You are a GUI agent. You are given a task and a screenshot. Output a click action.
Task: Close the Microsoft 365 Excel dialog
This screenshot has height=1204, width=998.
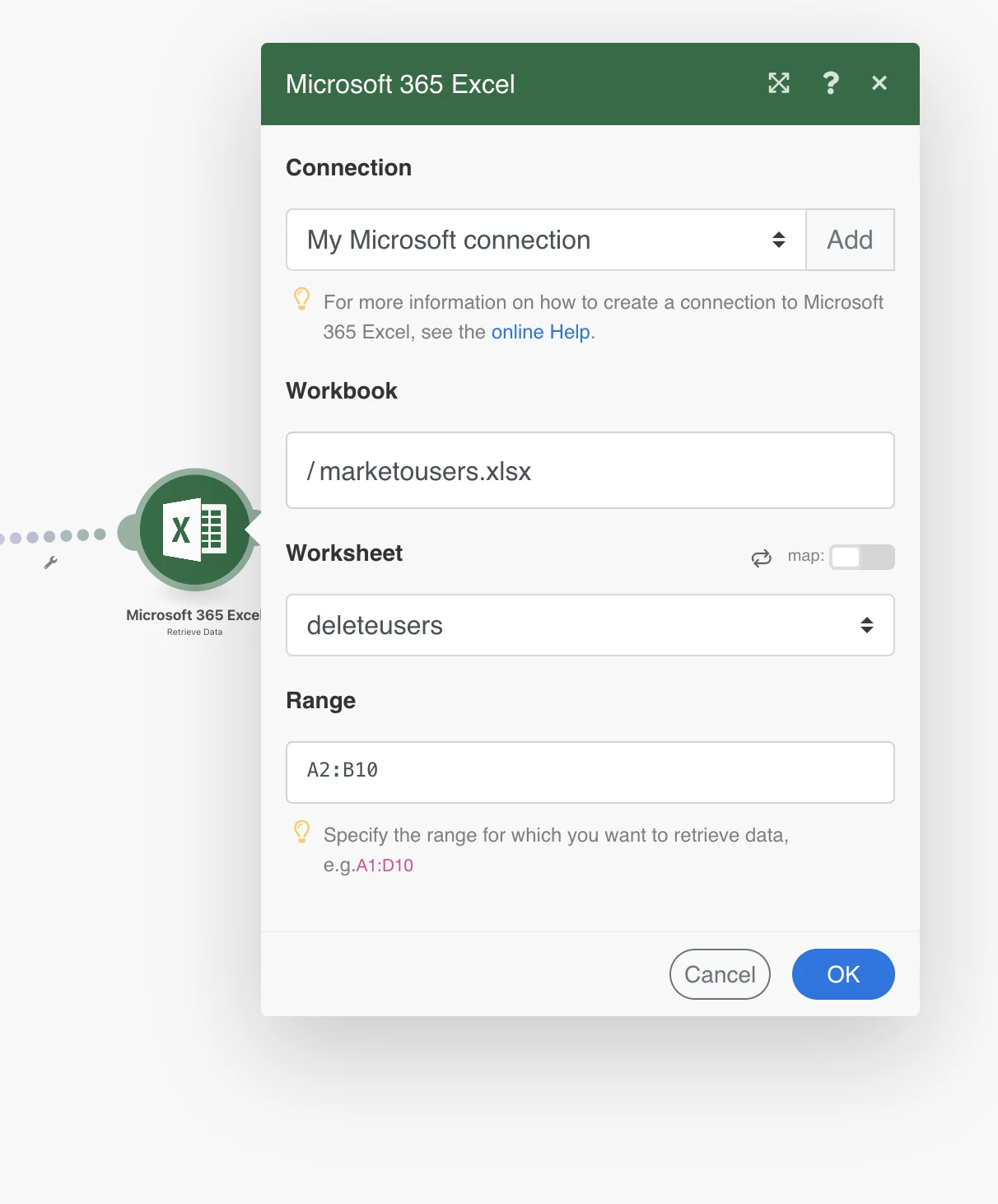(x=879, y=83)
